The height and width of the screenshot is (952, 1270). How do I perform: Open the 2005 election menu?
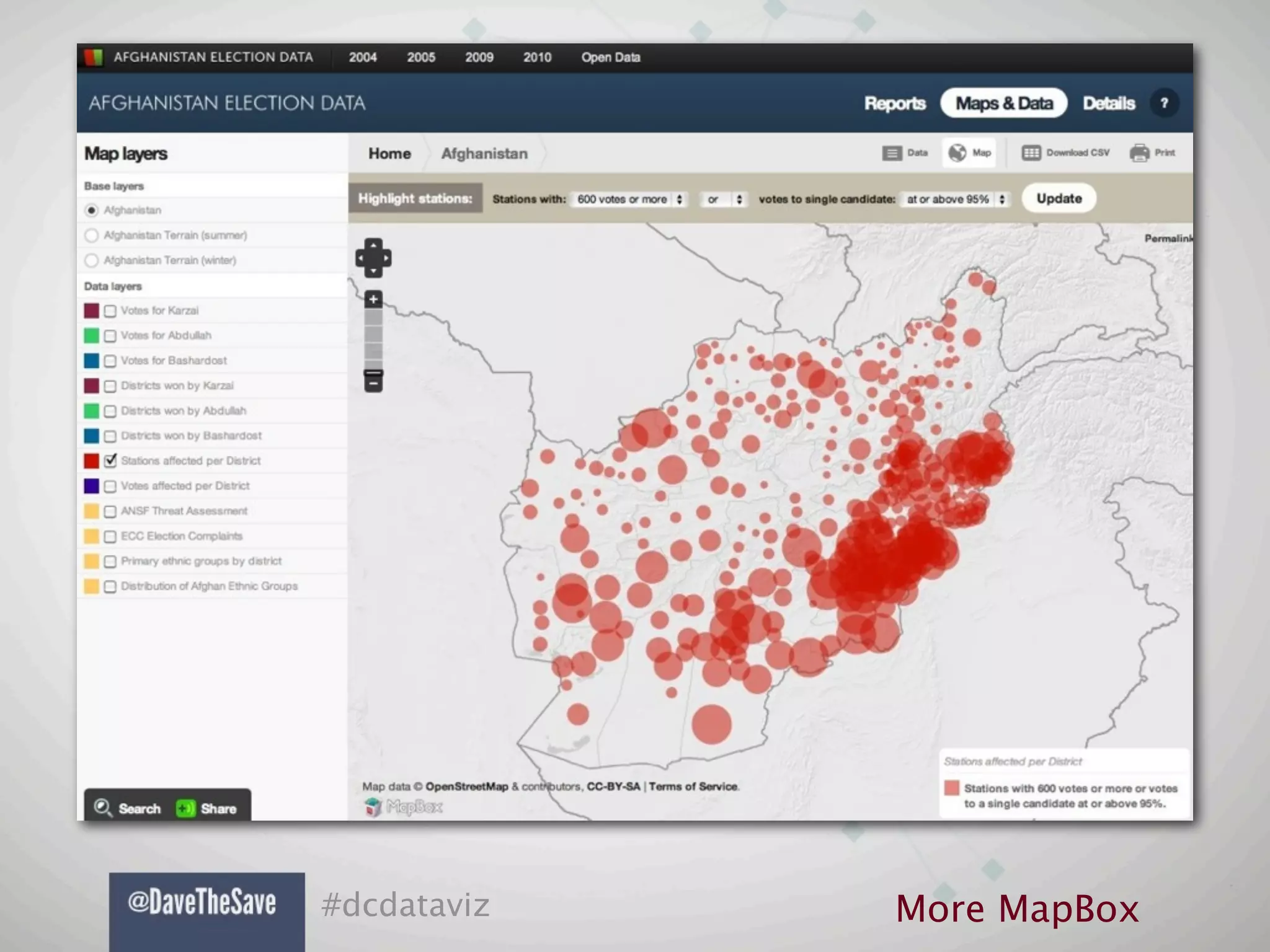pyautogui.click(x=421, y=58)
